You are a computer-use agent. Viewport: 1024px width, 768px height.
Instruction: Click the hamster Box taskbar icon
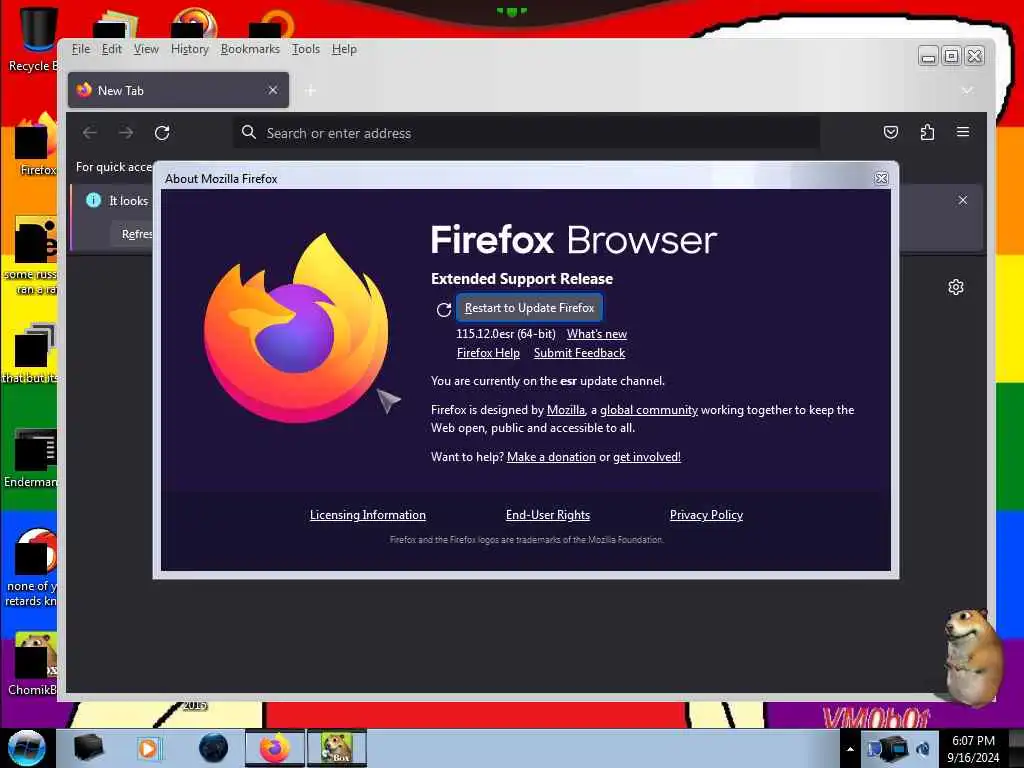[x=337, y=748]
